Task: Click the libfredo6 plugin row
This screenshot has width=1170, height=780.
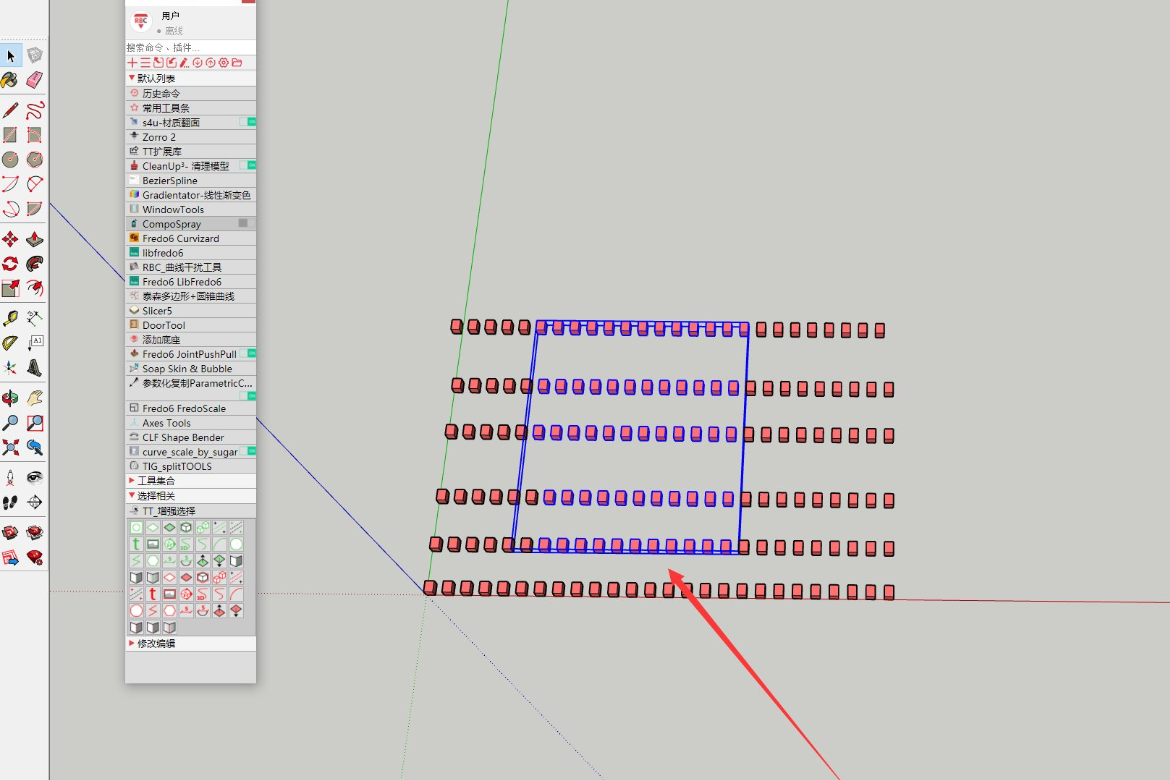Action: (x=190, y=252)
